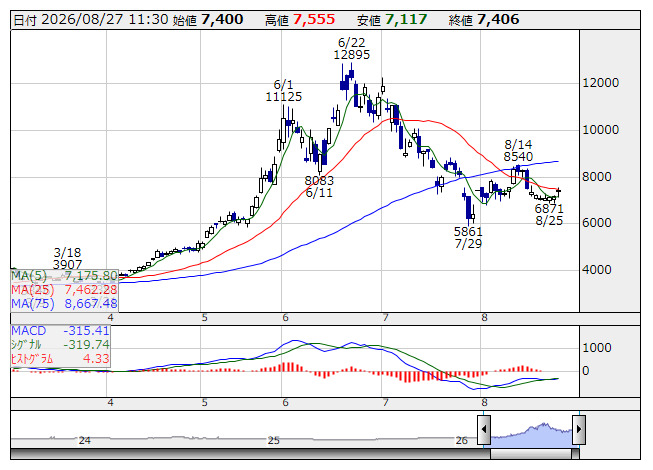Click the left range slider handle arrow
Viewport: 653px width, 470px height.
click(484, 429)
